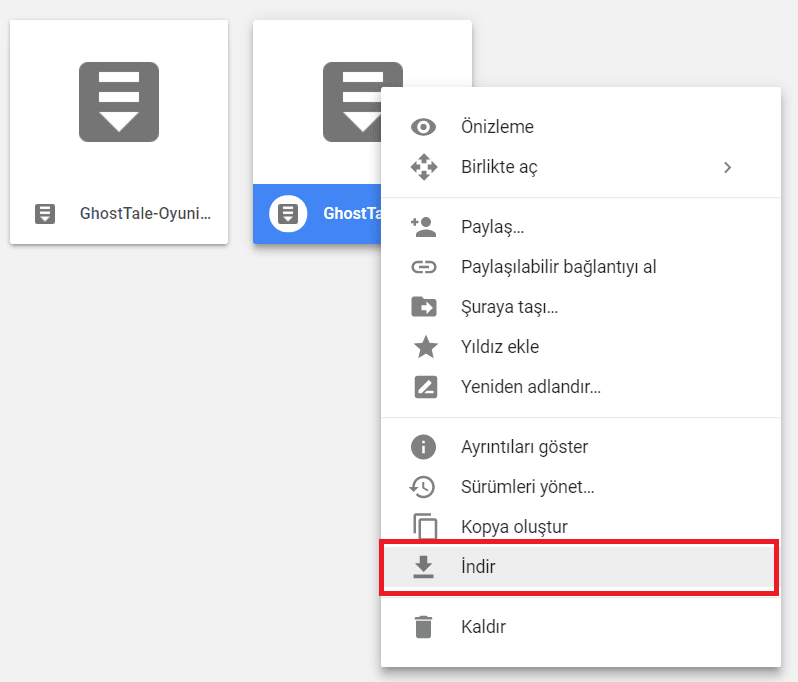Select Sürümleri yönet… menu item

(x=581, y=487)
